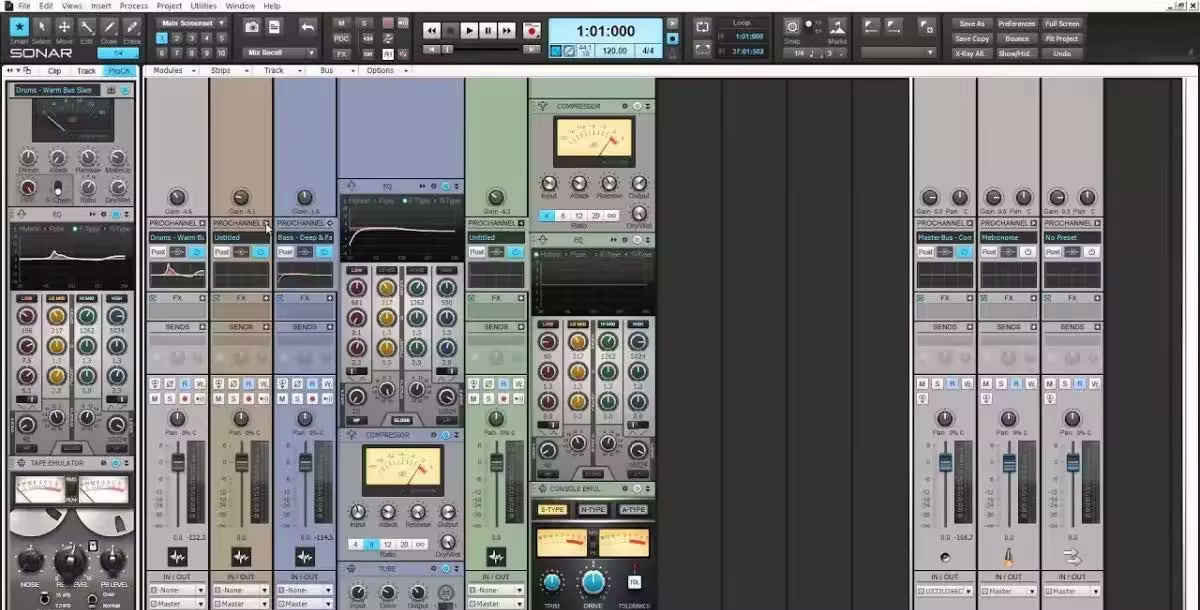Switch to the Track inspector tab

pyautogui.click(x=86, y=71)
